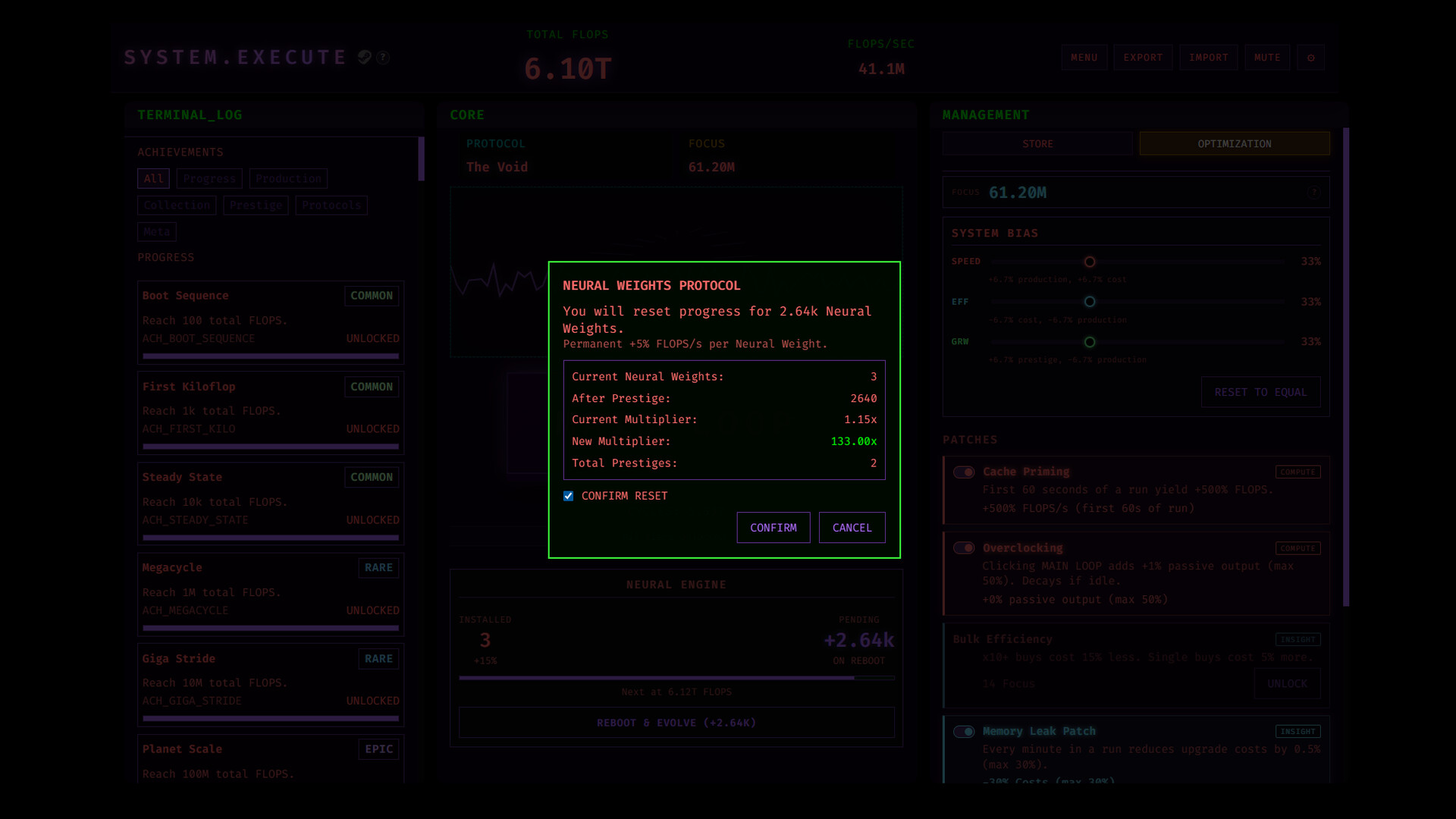Click the EFF slider handle
This screenshot has width=1456, height=819.
pos(1090,301)
